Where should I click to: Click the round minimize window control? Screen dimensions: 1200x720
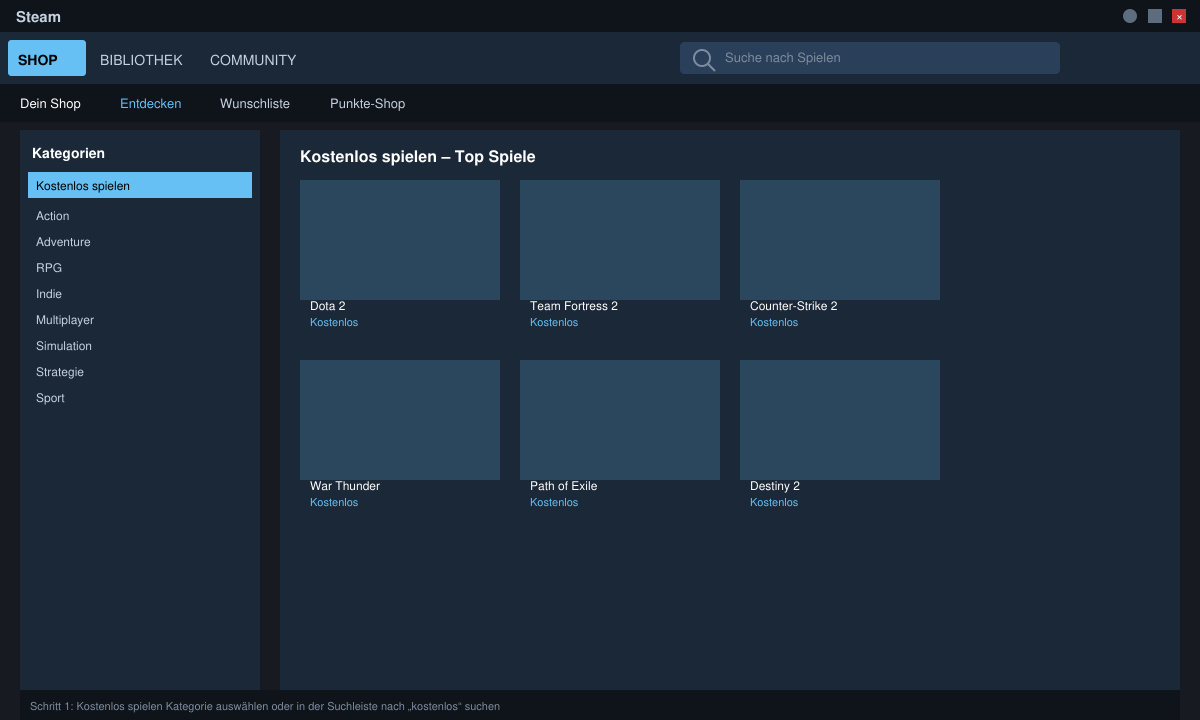click(1130, 16)
